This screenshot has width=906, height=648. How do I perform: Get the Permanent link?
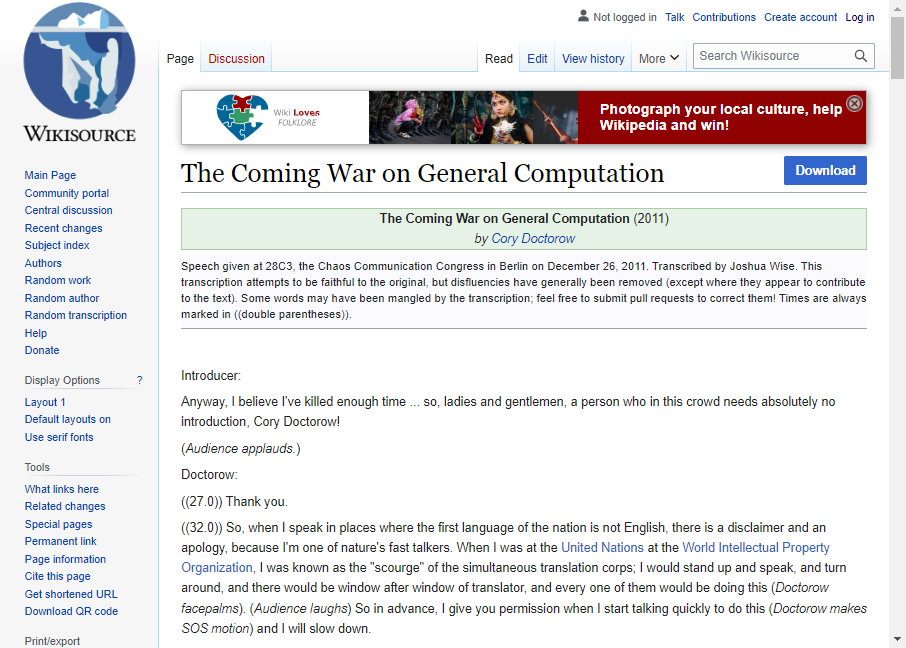60,541
